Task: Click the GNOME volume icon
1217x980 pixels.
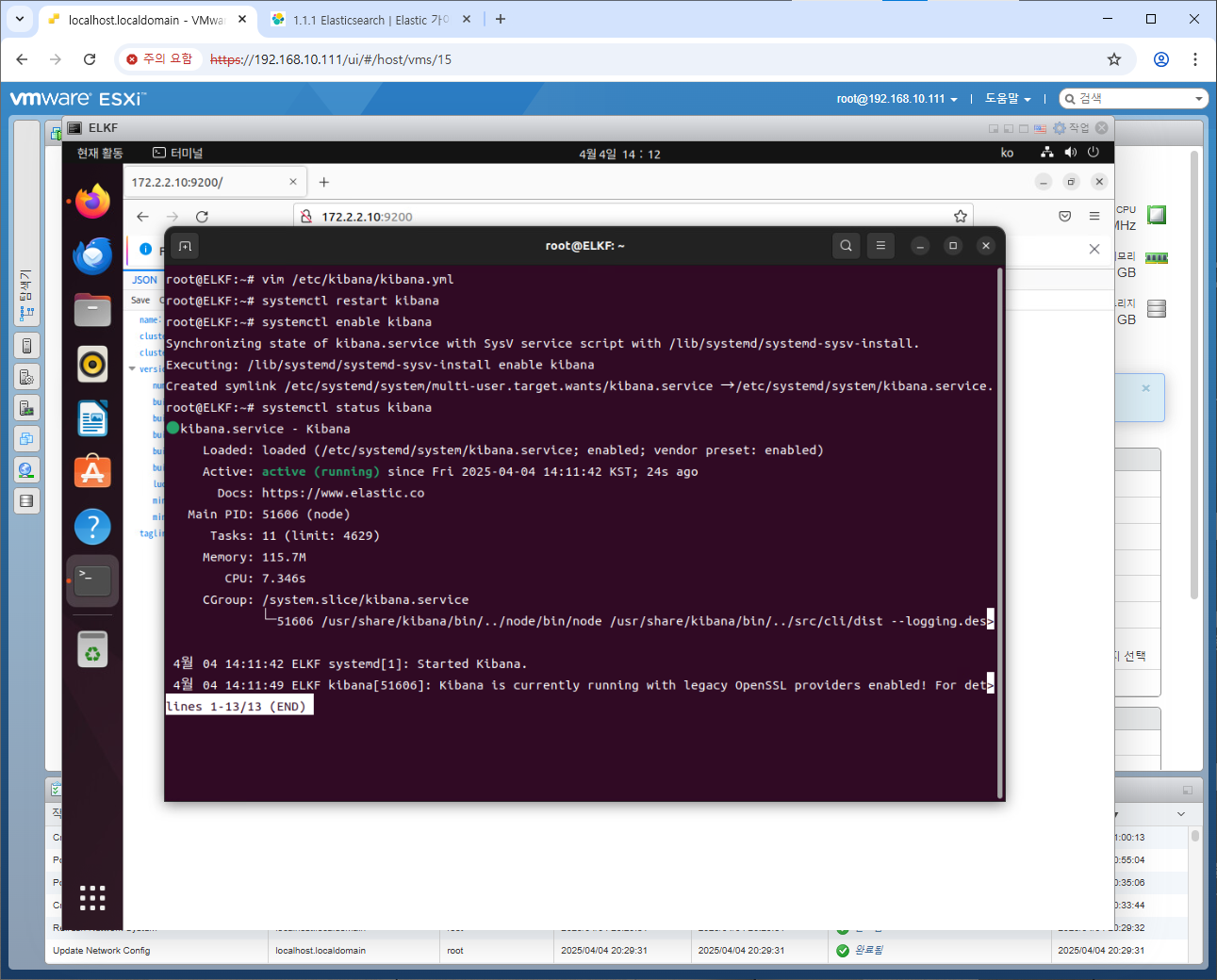Action: point(1070,153)
